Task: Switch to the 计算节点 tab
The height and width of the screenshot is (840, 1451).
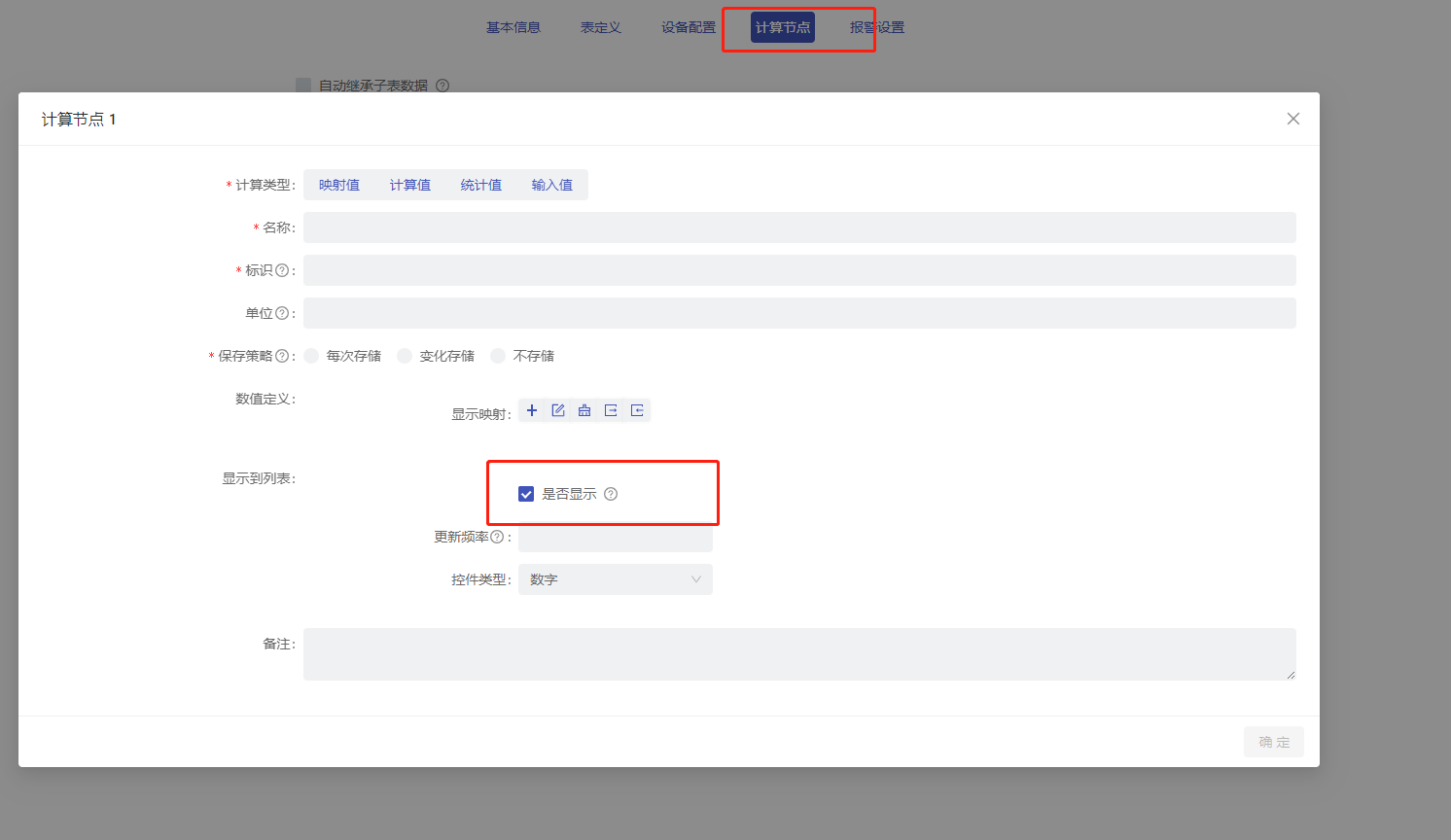Action: coord(783,27)
